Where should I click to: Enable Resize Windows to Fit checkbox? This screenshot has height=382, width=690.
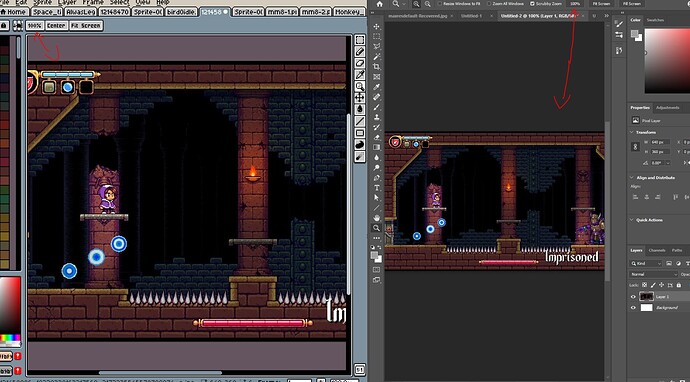440,4
